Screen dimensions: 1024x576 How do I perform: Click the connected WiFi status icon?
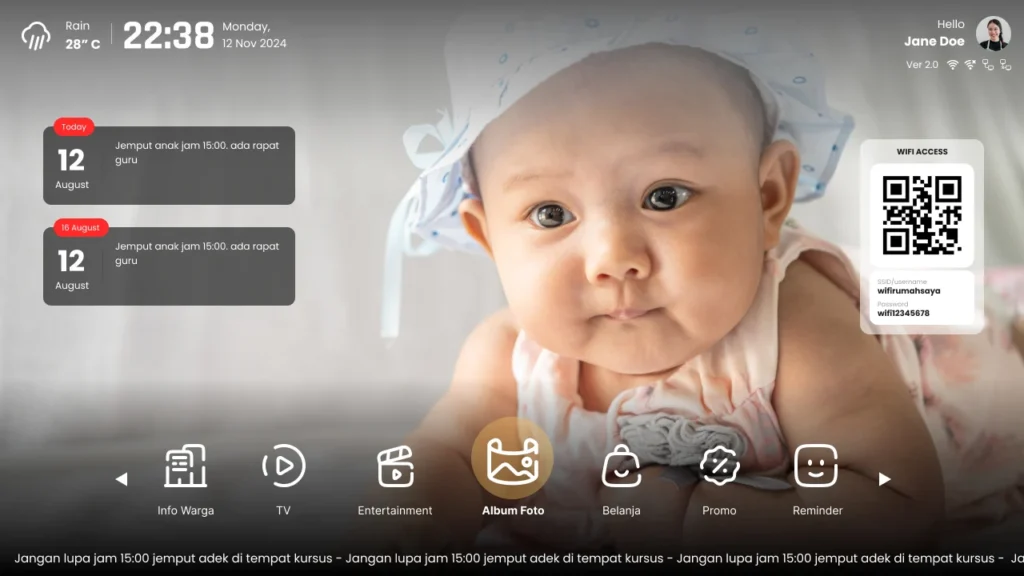[953, 65]
